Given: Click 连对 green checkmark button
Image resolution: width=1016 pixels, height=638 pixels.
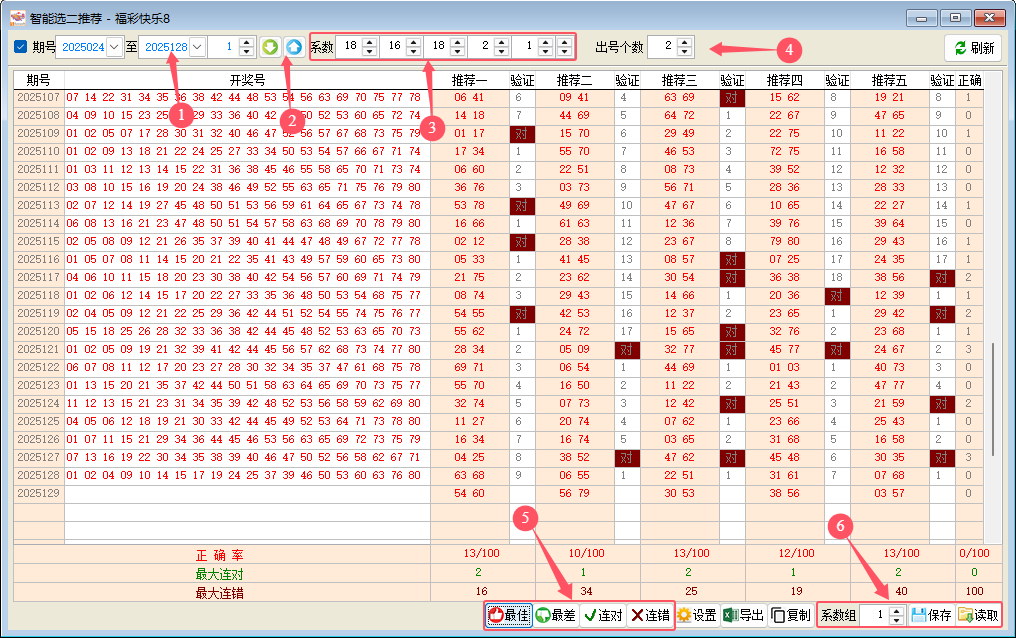Looking at the screenshot, I should click(603, 616).
